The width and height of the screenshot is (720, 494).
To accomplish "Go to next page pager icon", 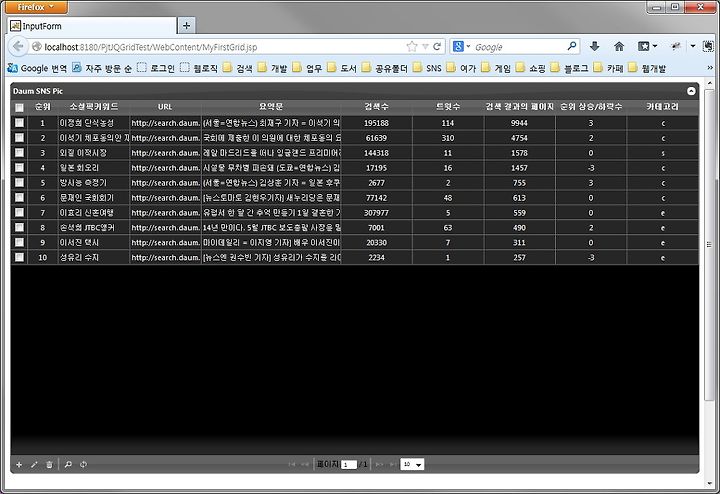I will click(379, 465).
